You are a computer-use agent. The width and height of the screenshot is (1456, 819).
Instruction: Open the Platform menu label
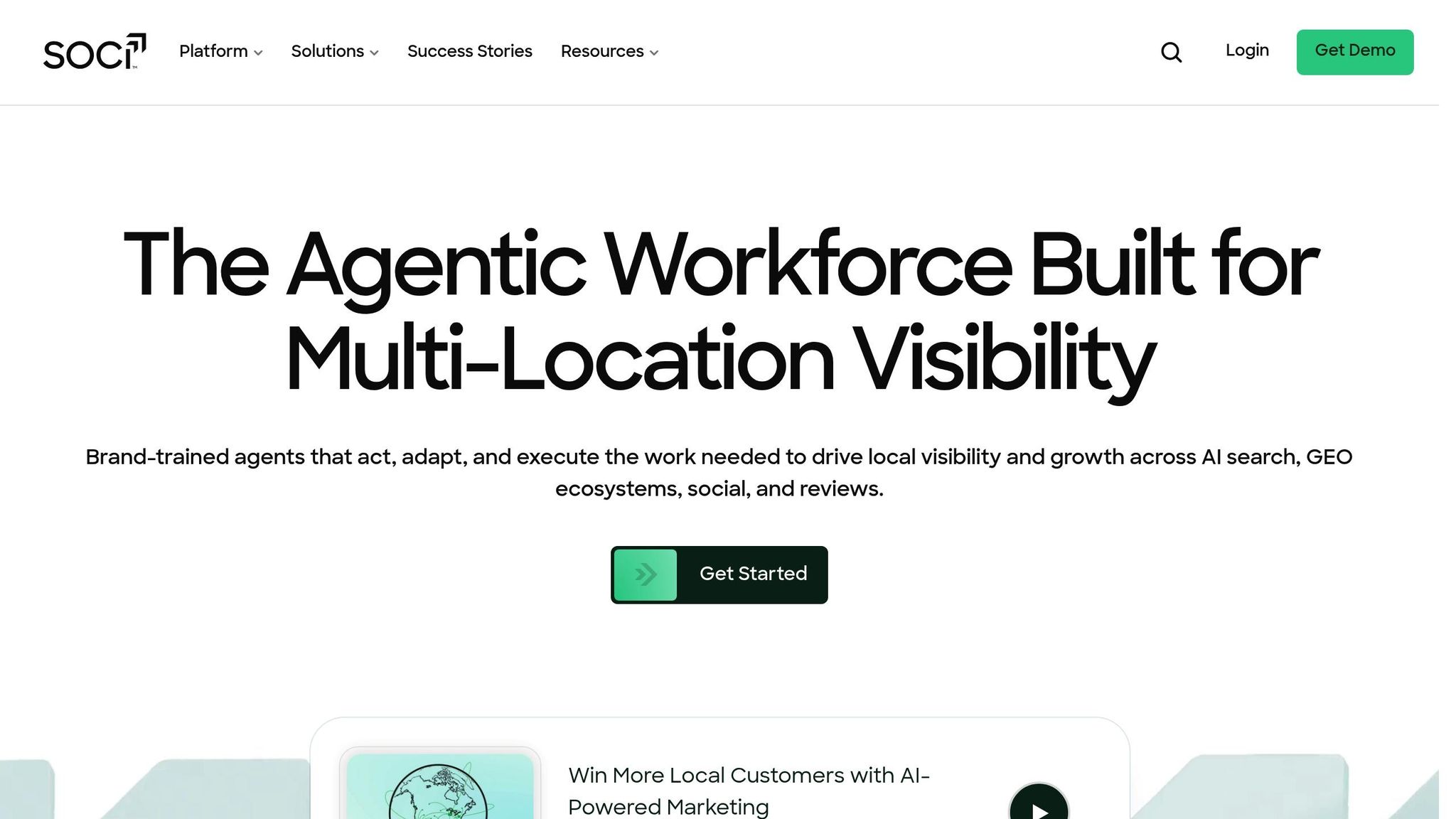pos(213,51)
